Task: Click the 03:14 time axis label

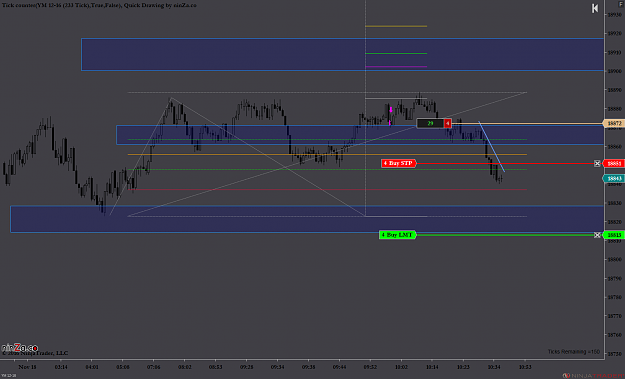Action: pos(61,367)
